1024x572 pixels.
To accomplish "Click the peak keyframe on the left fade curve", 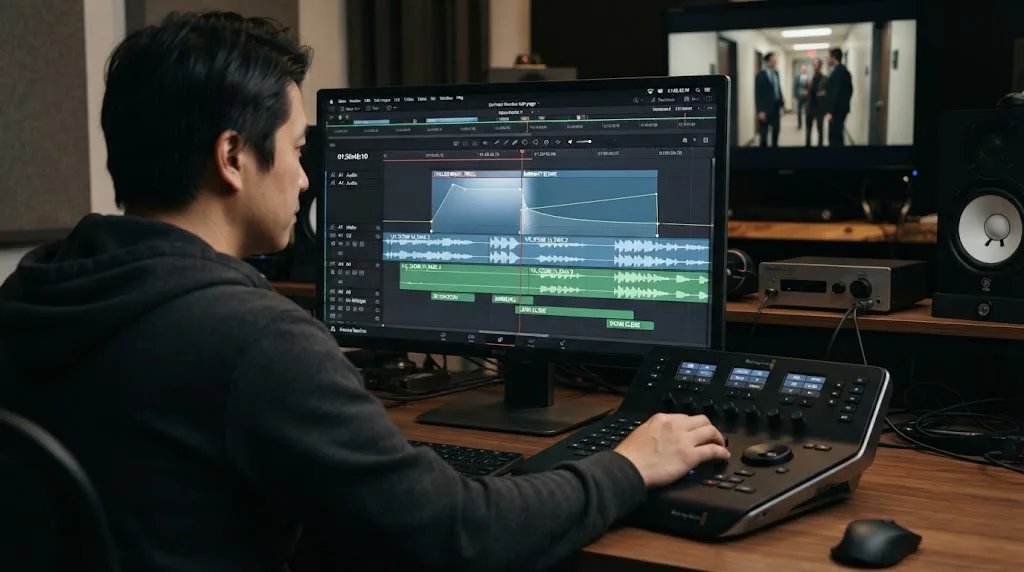I will click(453, 185).
